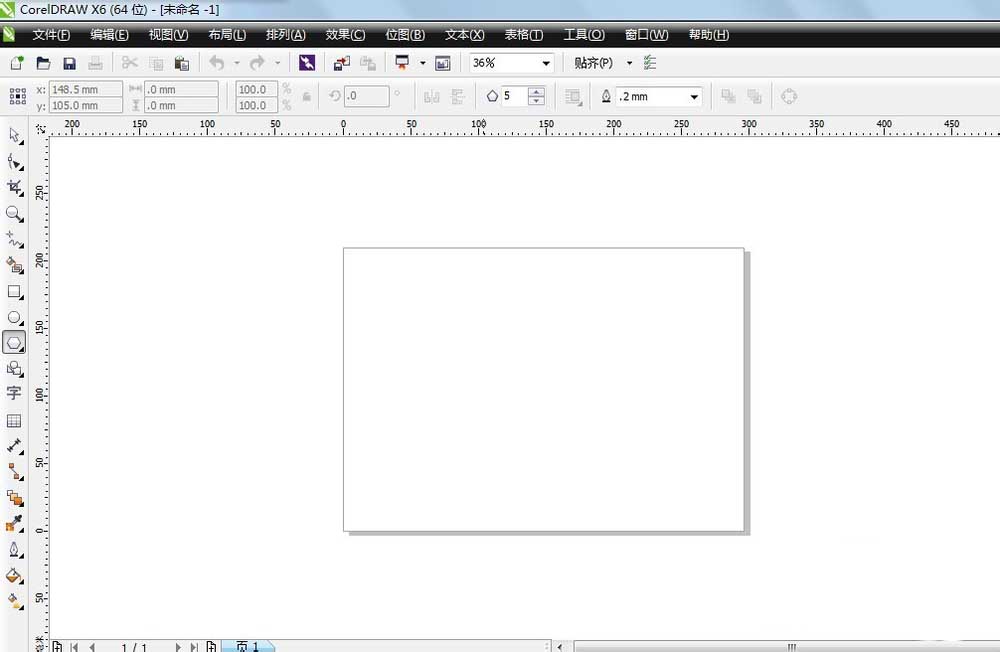Select the Table tool
This screenshot has height=652, width=1000.
[x=14, y=421]
